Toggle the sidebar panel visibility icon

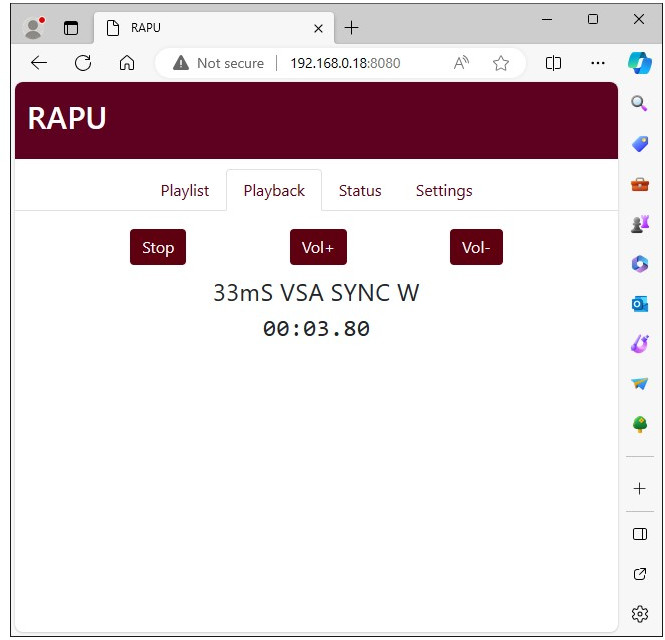[640, 534]
